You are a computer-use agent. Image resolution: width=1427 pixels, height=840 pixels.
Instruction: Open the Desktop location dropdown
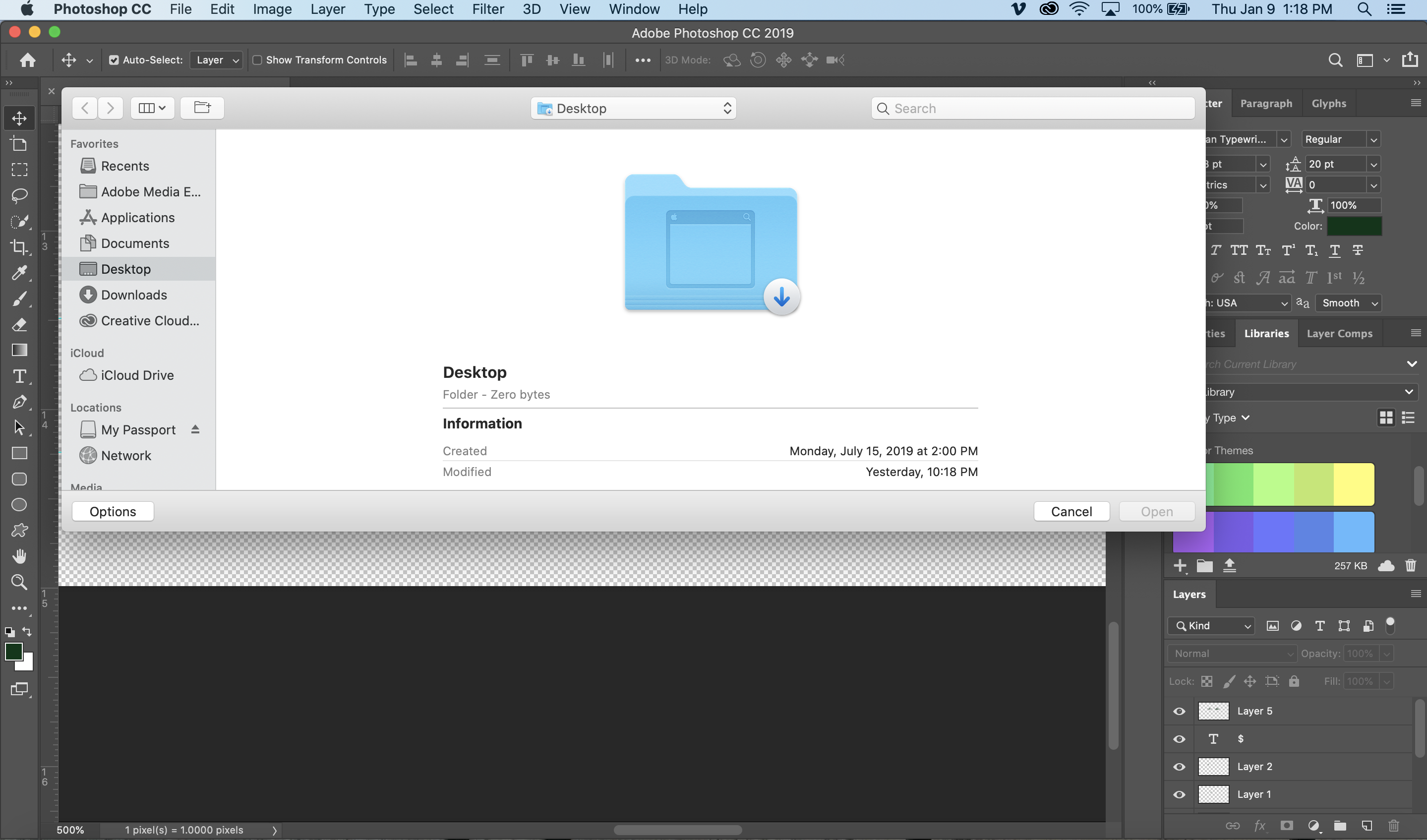(x=633, y=108)
